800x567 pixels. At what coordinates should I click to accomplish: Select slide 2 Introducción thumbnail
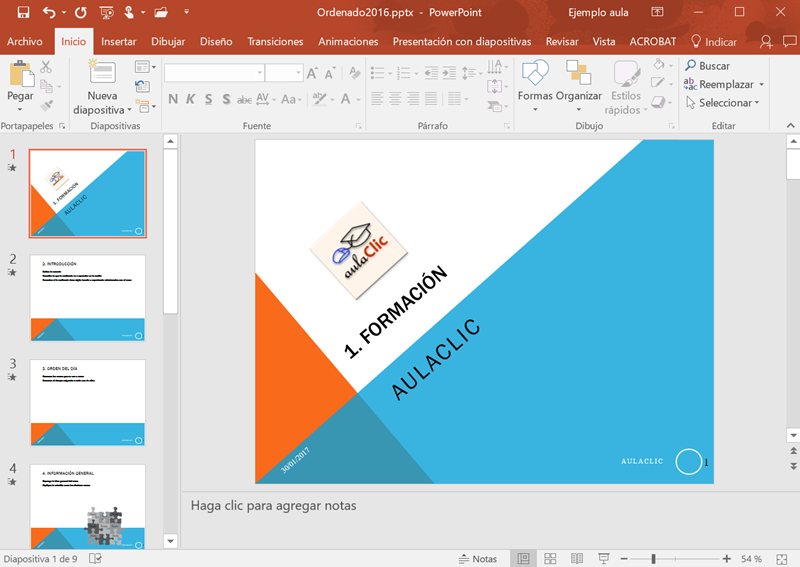(x=88, y=298)
